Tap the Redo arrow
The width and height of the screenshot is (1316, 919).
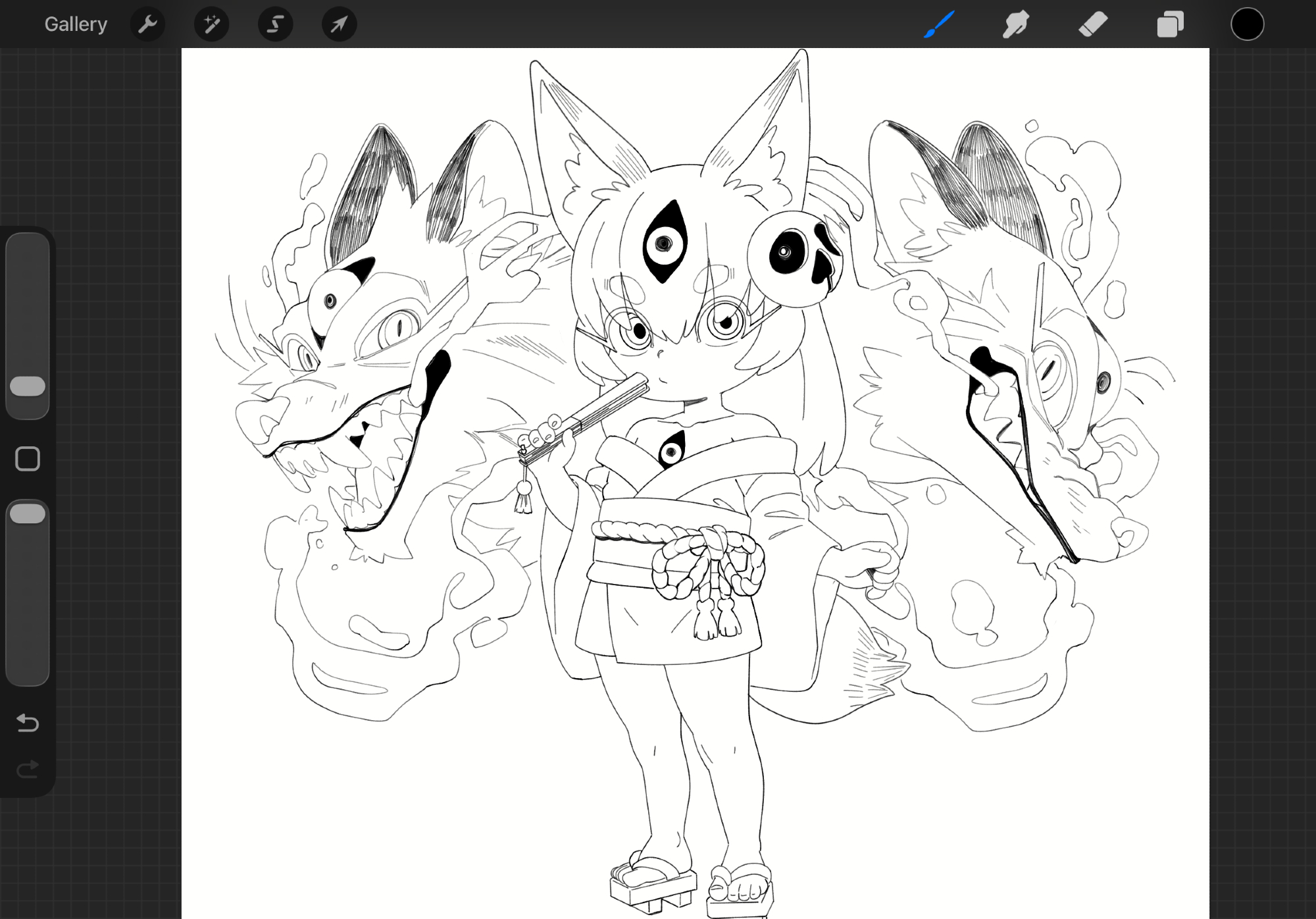pyautogui.click(x=28, y=768)
